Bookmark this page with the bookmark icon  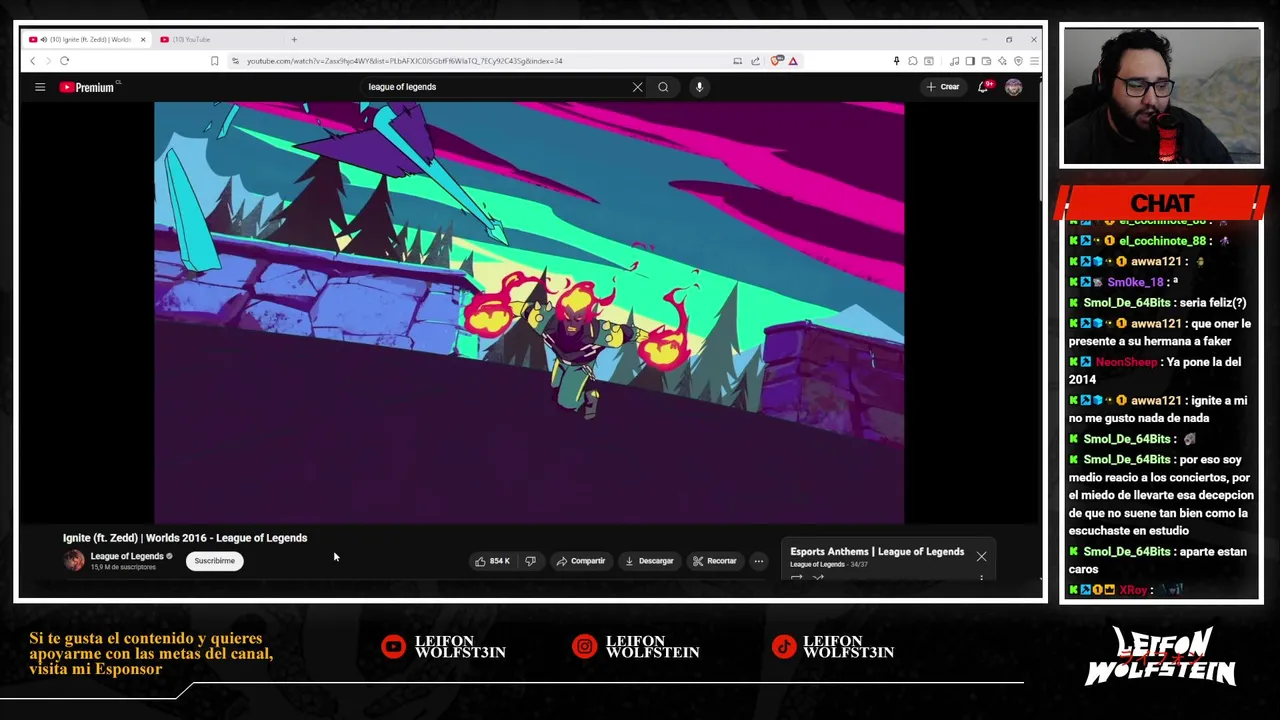point(214,61)
